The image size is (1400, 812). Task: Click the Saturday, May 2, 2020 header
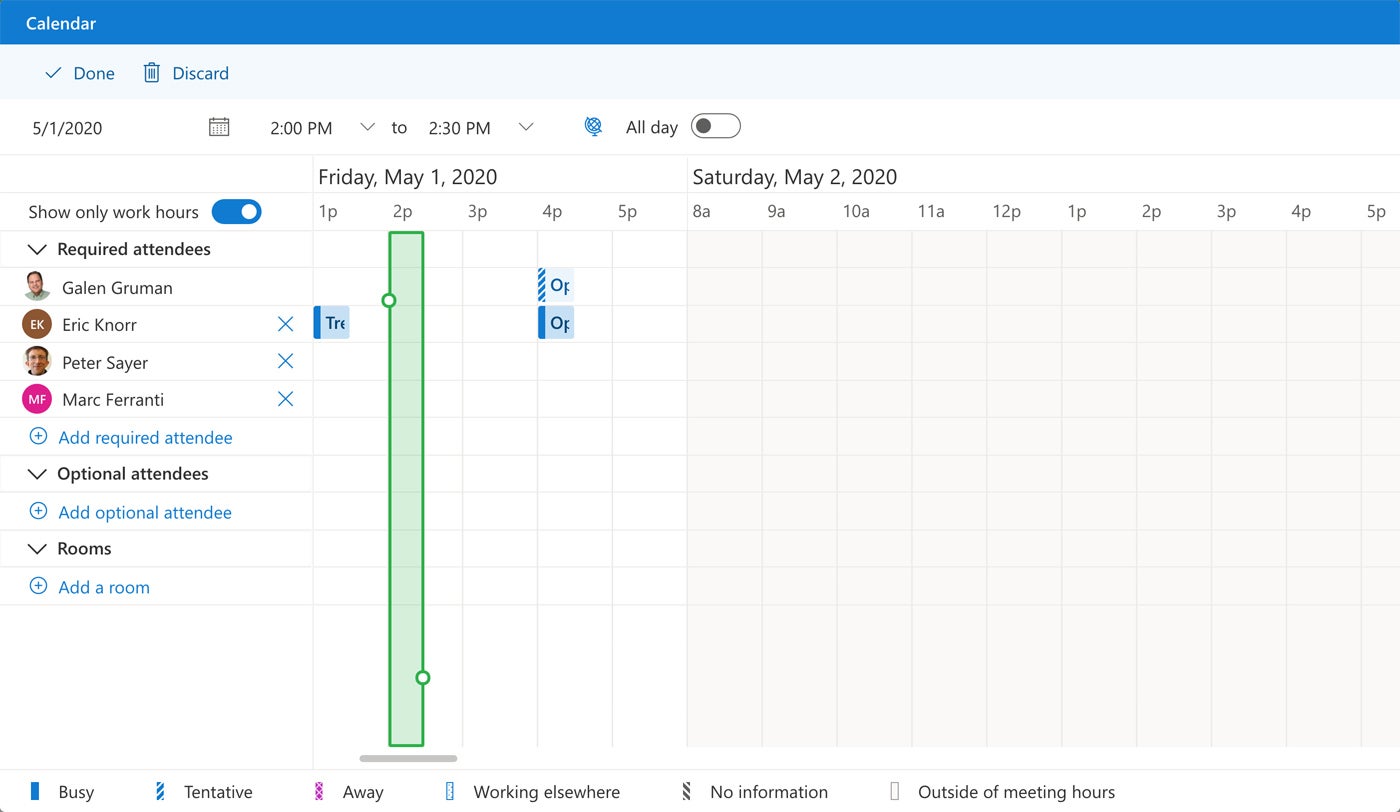(x=795, y=177)
